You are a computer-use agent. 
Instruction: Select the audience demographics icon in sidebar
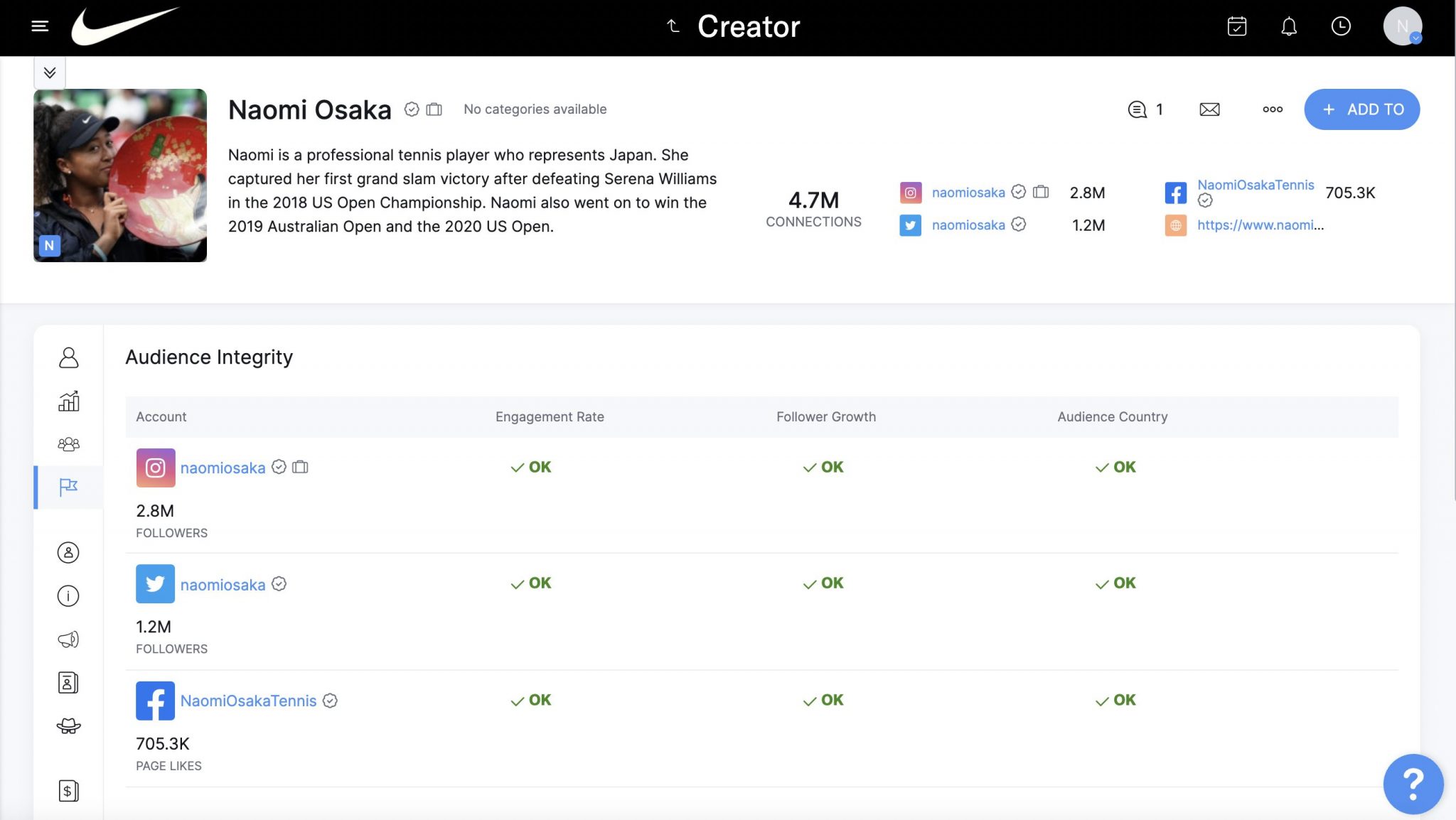[x=68, y=444]
